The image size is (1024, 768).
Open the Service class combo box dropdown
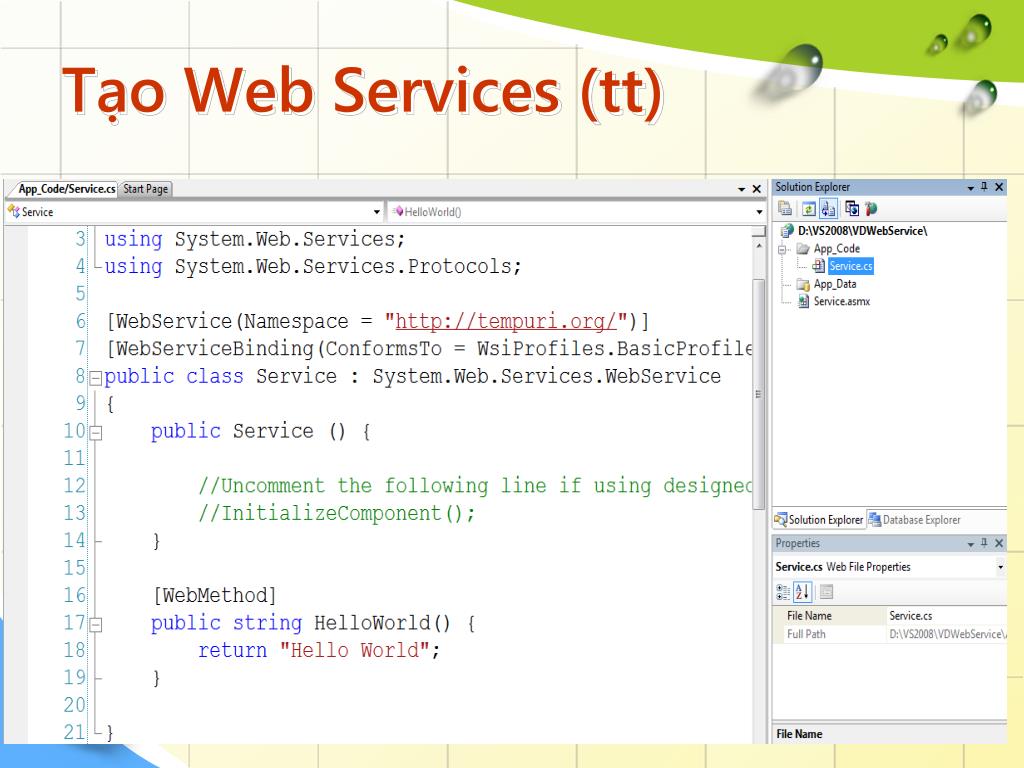point(377,212)
